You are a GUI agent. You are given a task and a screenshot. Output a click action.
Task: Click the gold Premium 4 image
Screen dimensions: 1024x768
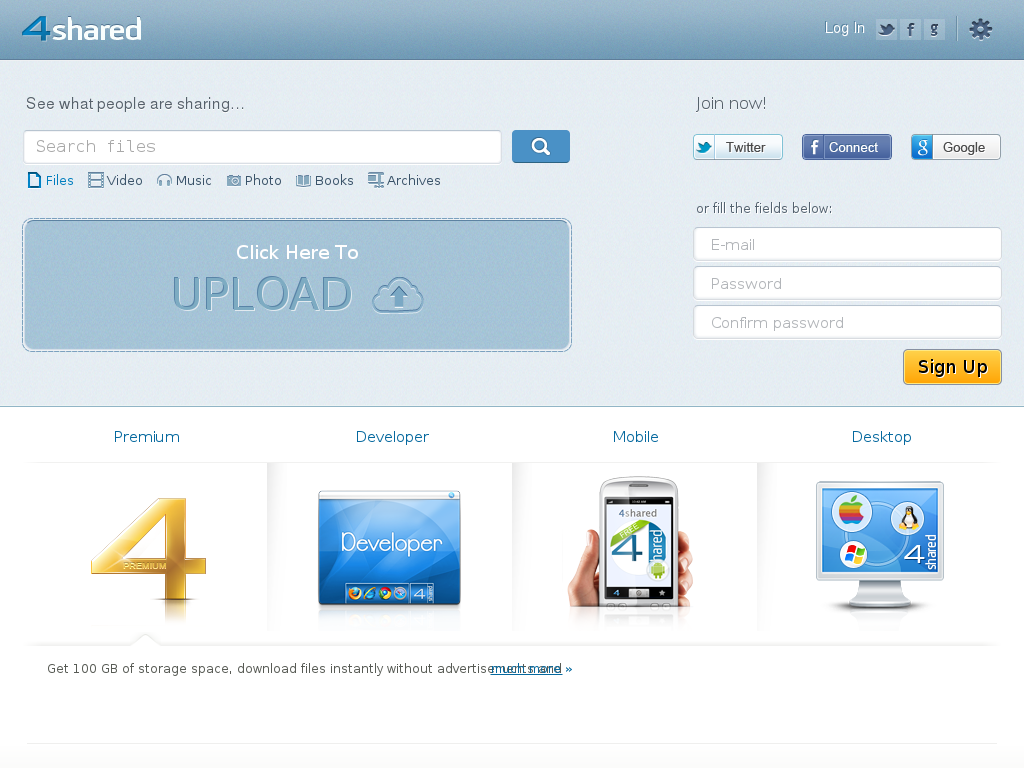tap(148, 548)
